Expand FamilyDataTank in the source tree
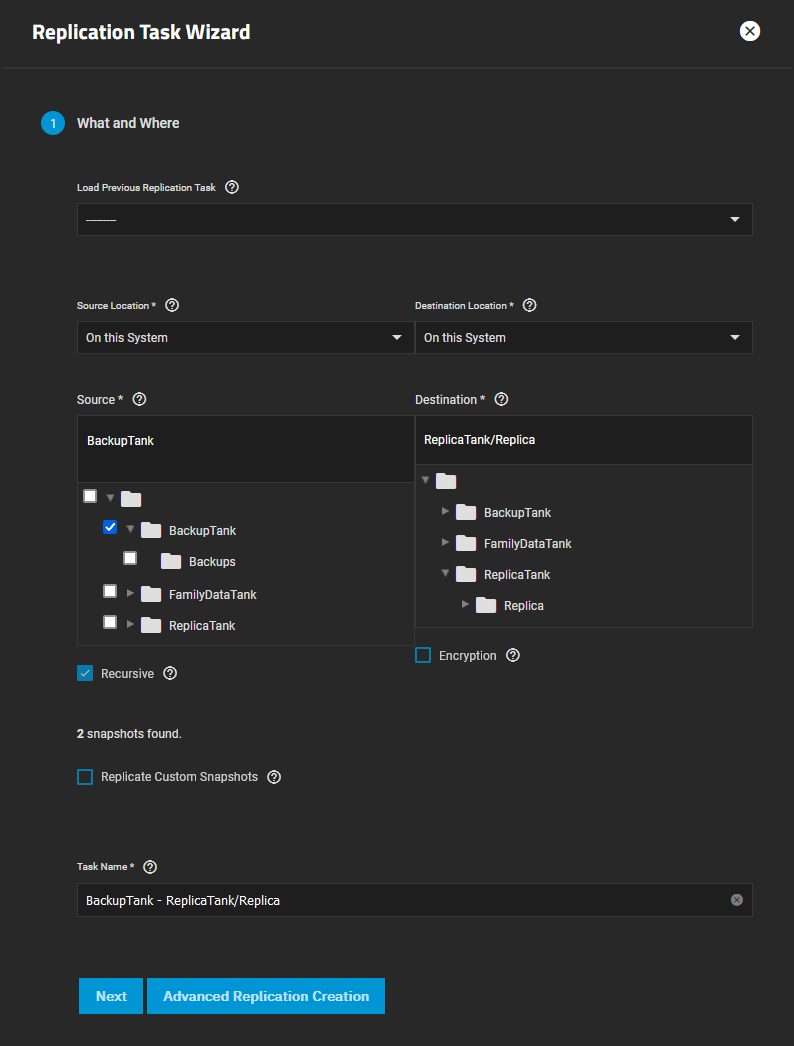This screenshot has width=794, height=1046. [x=130, y=593]
